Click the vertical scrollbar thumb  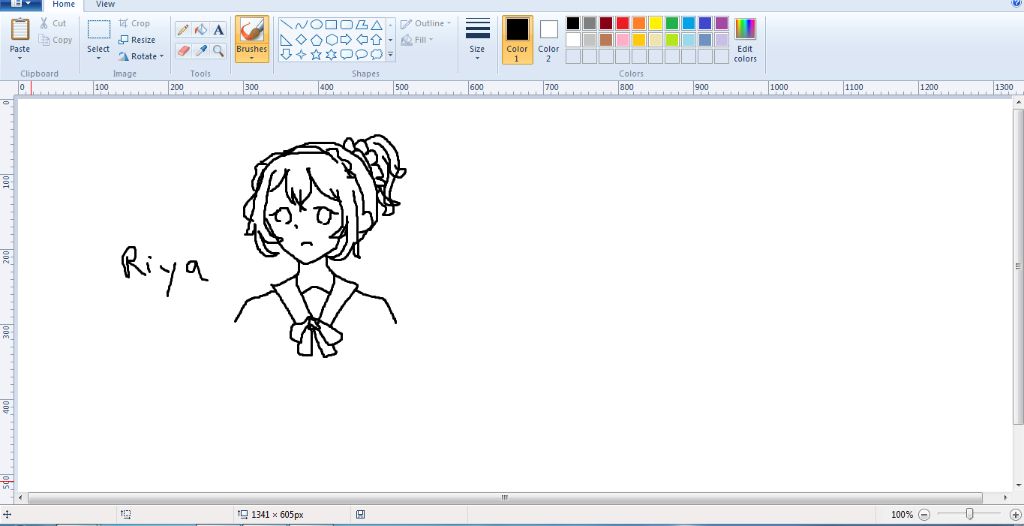tap(1018, 266)
